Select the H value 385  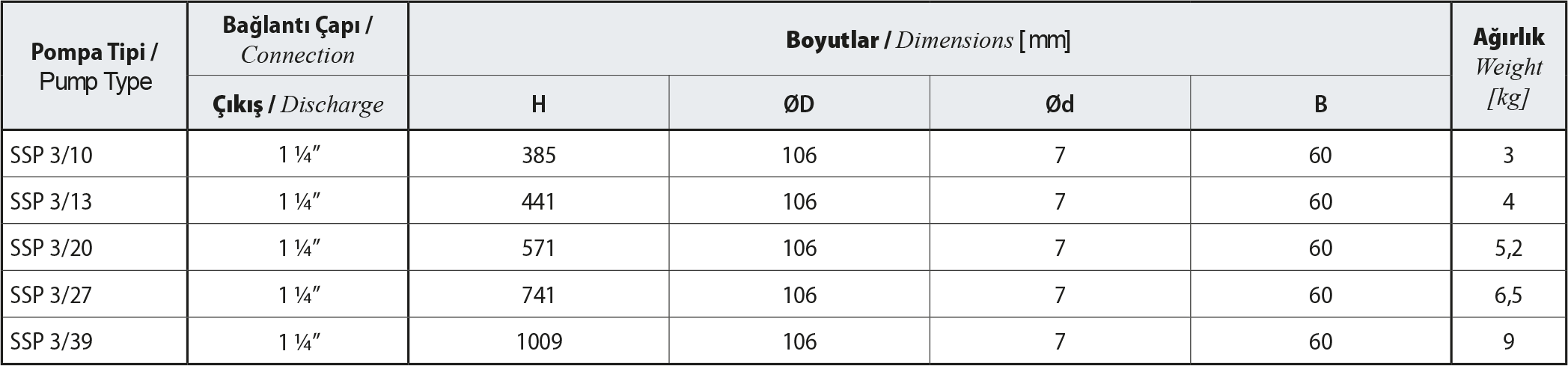click(x=539, y=155)
